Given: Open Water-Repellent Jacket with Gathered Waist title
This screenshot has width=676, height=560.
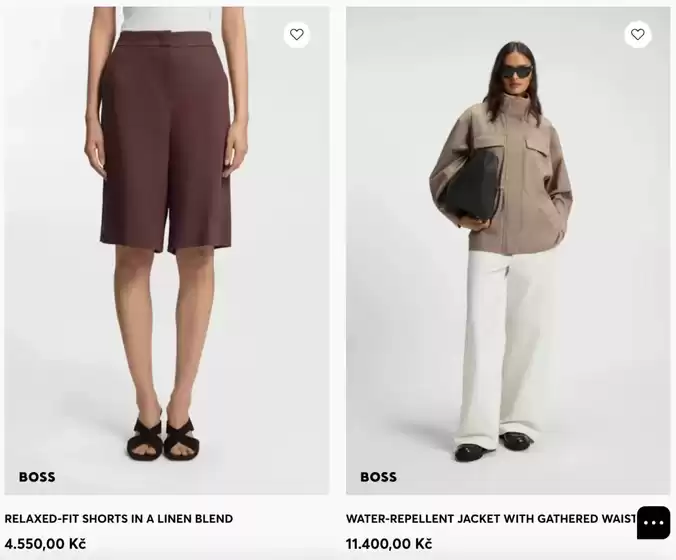Looking at the screenshot, I should pyautogui.click(x=491, y=518).
